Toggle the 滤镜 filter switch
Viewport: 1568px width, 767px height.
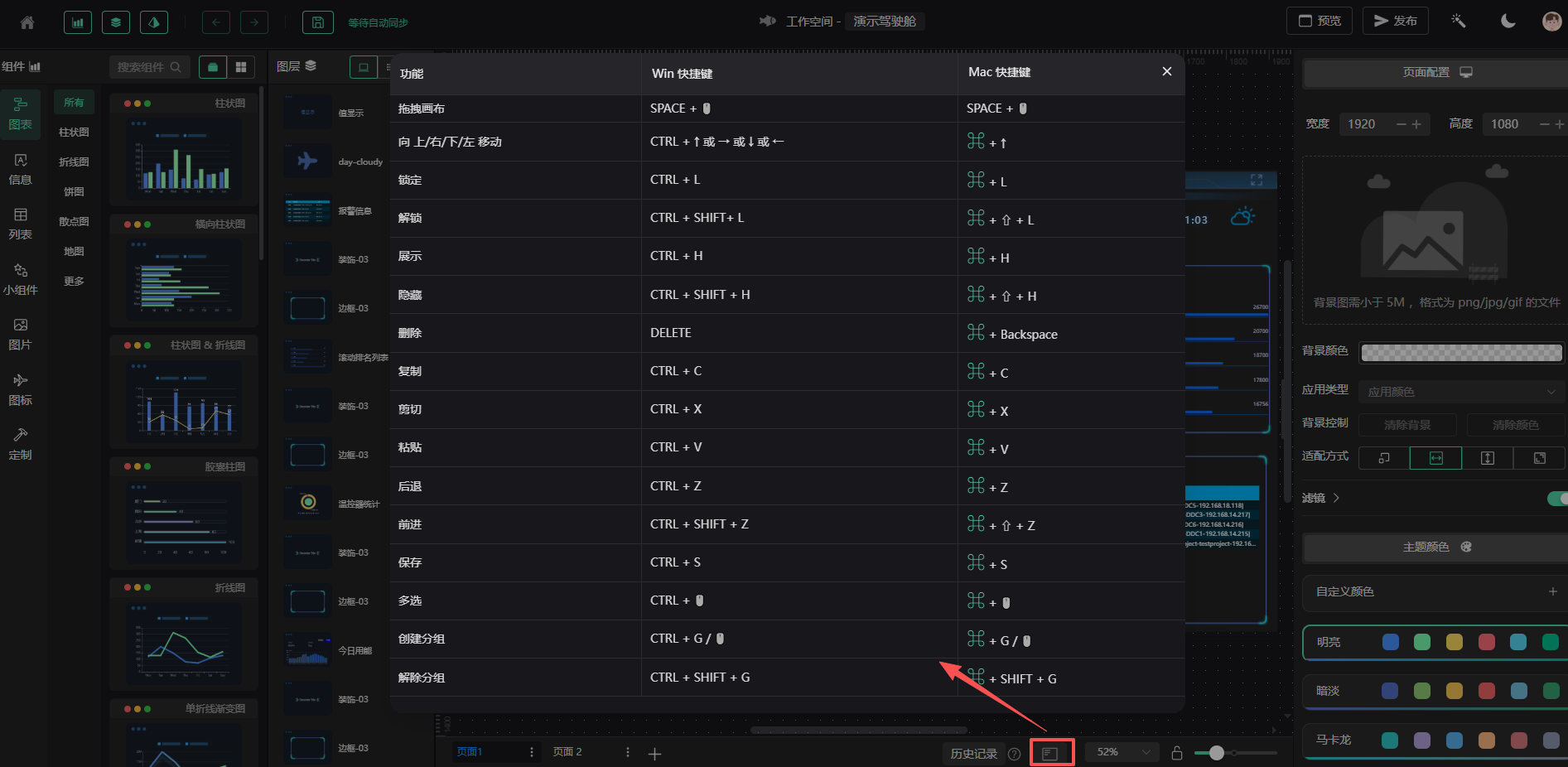click(x=1556, y=498)
